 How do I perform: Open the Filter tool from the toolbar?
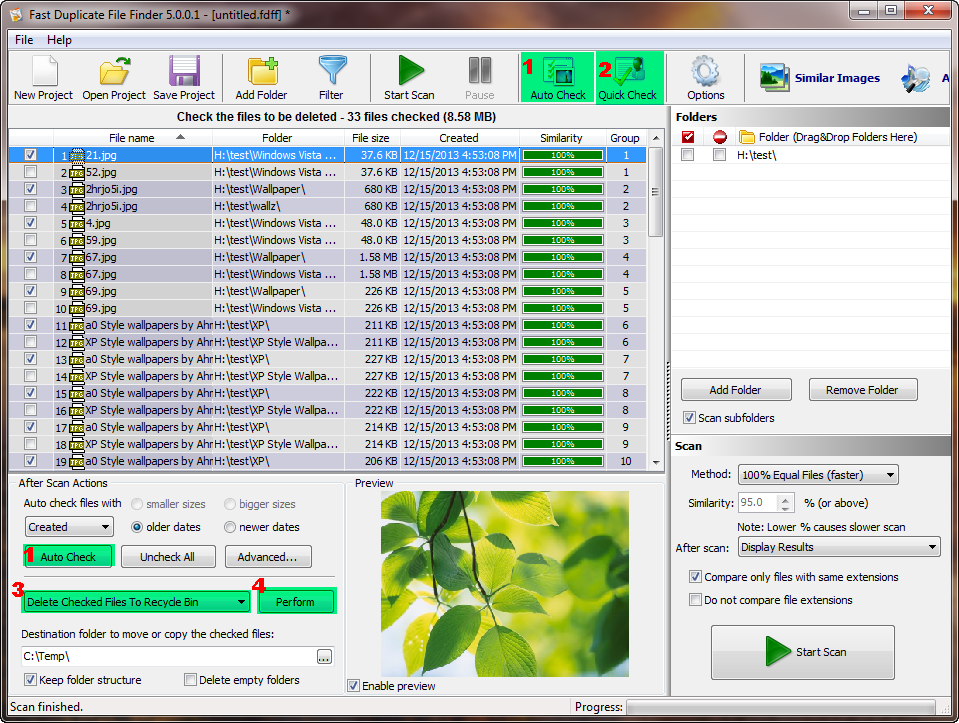pos(332,77)
